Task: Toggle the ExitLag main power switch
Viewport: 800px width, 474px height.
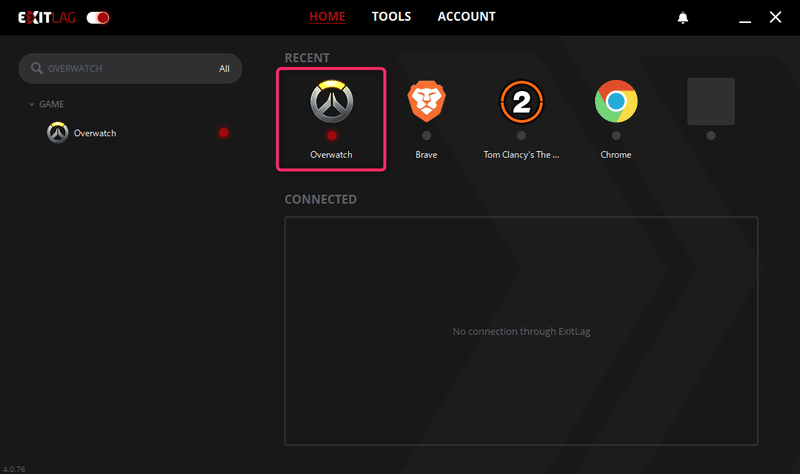Action: coord(97,18)
